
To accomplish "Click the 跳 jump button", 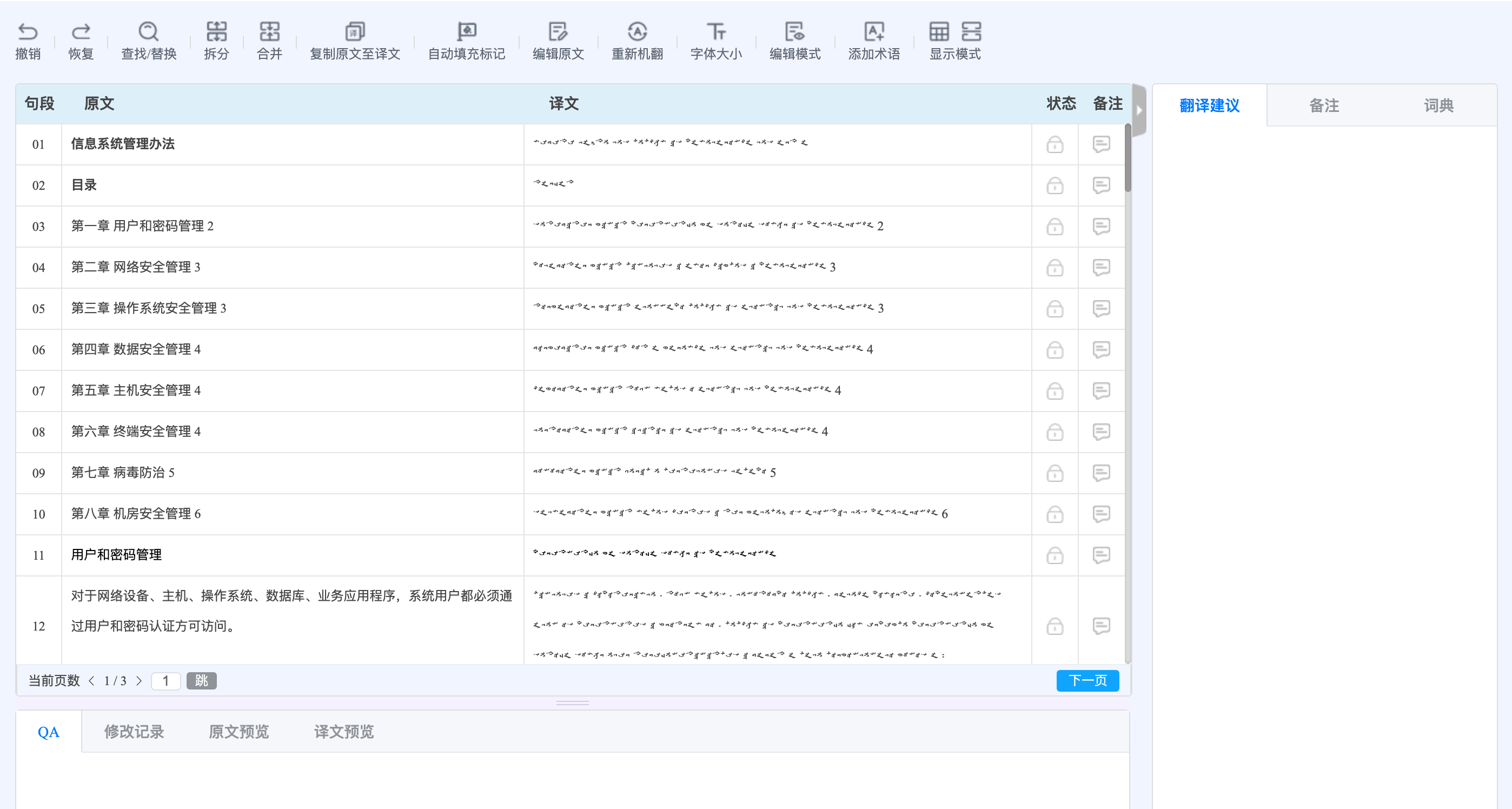I will pos(201,681).
